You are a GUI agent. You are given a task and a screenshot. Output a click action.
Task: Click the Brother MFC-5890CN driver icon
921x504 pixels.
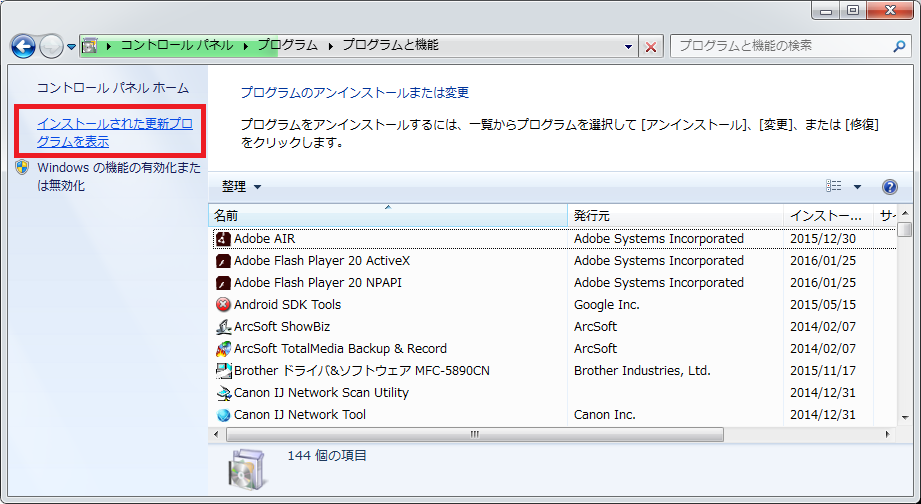[x=223, y=371]
